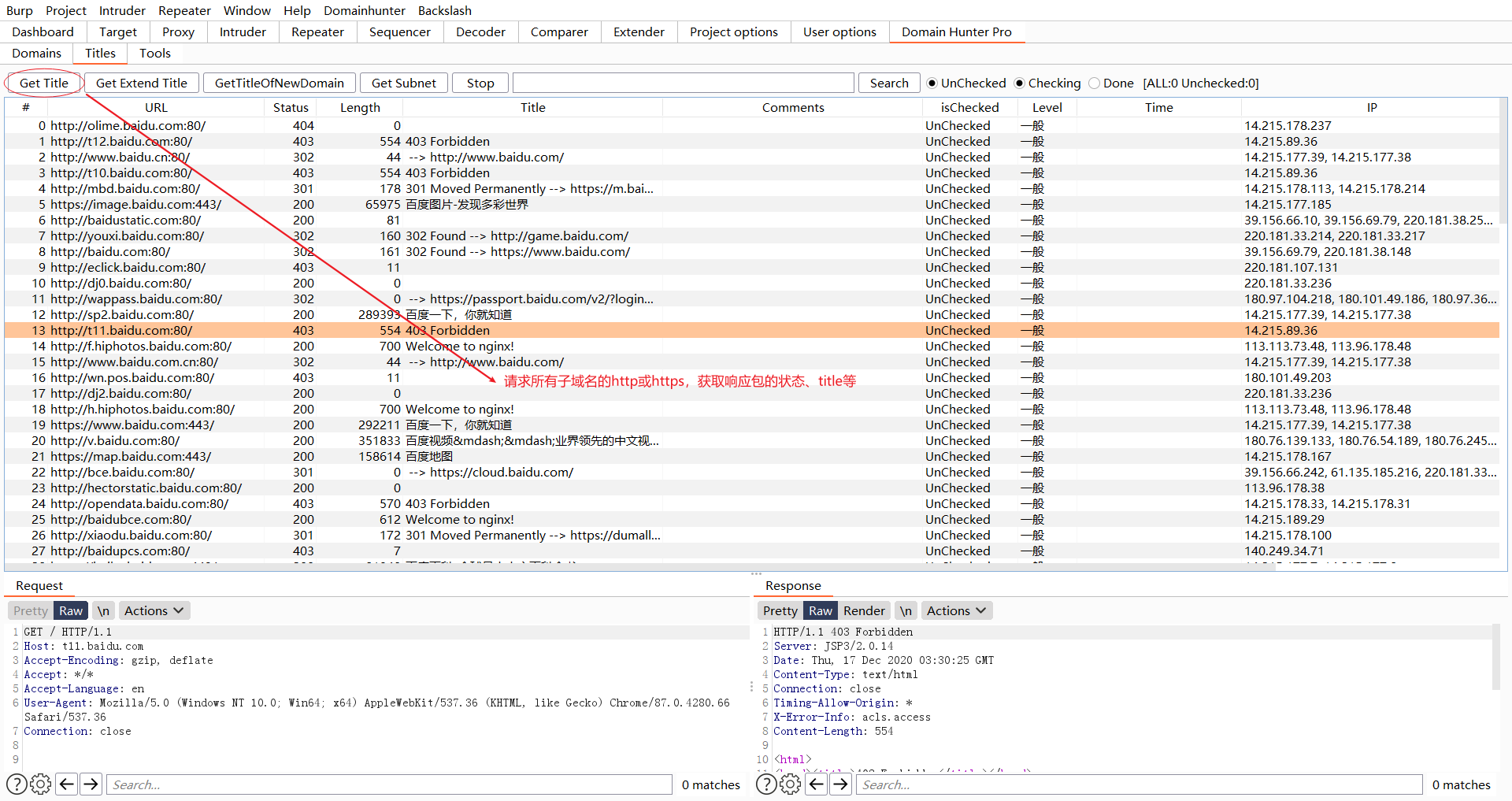Toggle \n display in Request panel

tap(103, 610)
